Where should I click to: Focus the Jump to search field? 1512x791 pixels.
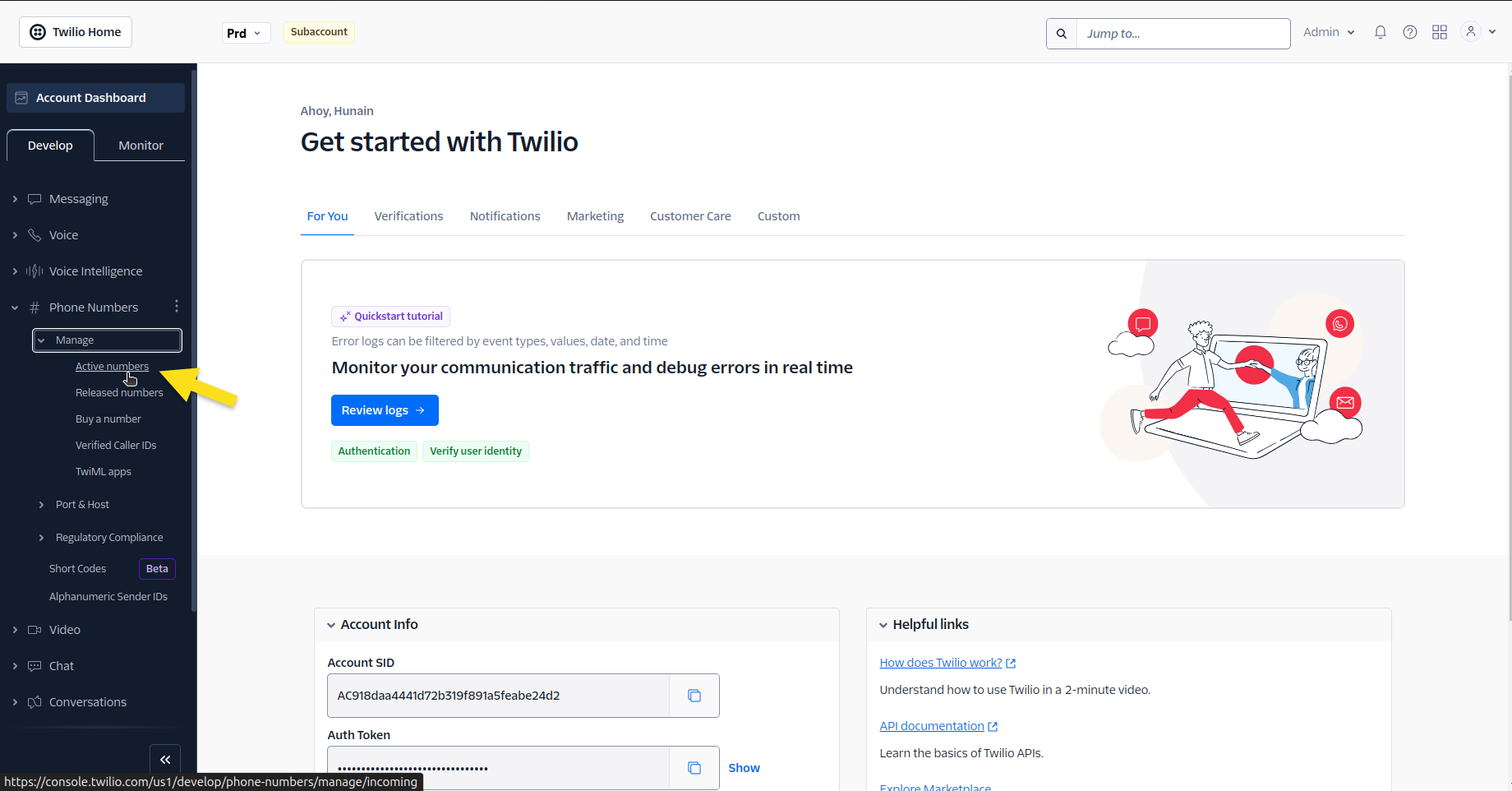pyautogui.click(x=1183, y=34)
